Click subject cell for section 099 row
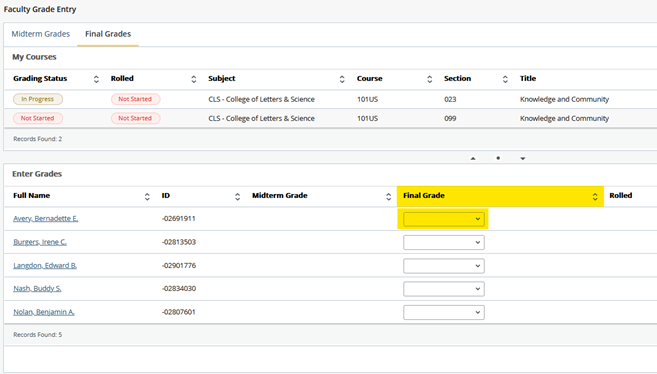 click(261, 119)
